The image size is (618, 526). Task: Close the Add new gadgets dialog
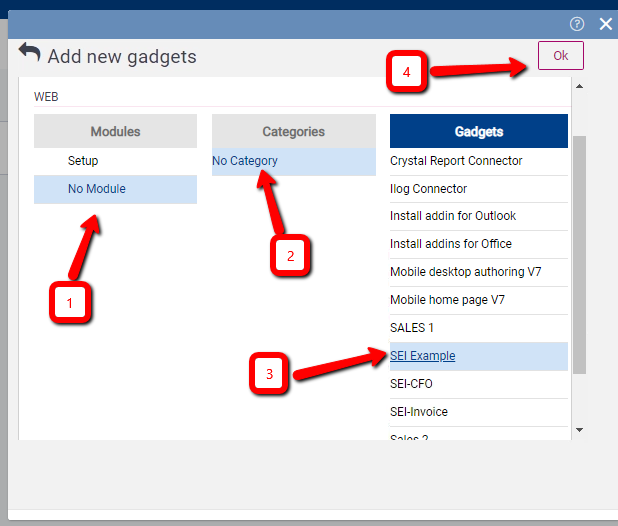click(604, 24)
